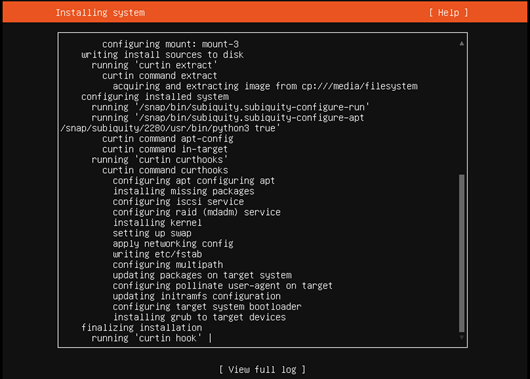Click the Installing system title
The width and height of the screenshot is (530, 379).
(x=100, y=13)
